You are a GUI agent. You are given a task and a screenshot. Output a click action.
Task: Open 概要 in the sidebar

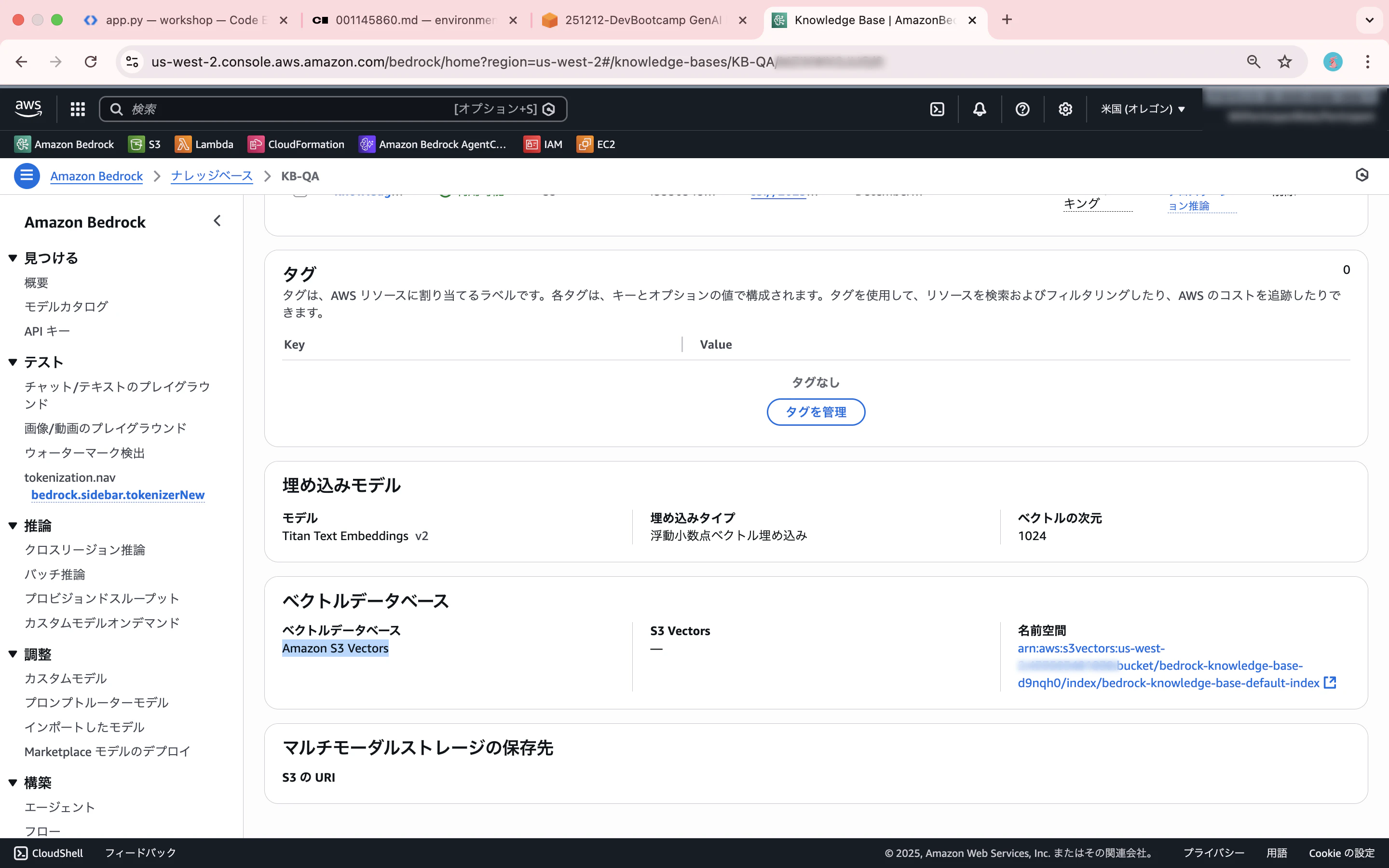pyautogui.click(x=36, y=283)
